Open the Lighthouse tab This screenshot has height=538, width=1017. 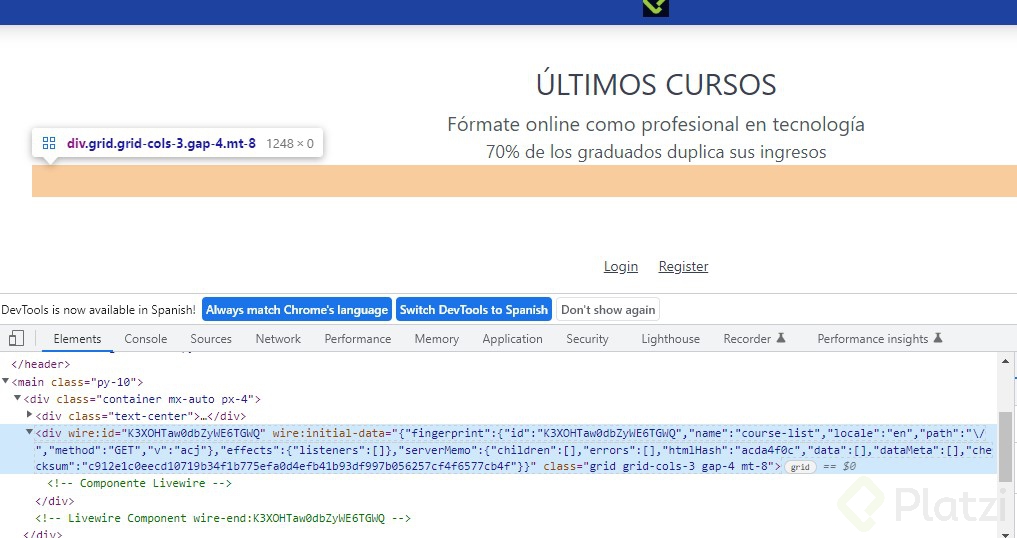point(671,339)
